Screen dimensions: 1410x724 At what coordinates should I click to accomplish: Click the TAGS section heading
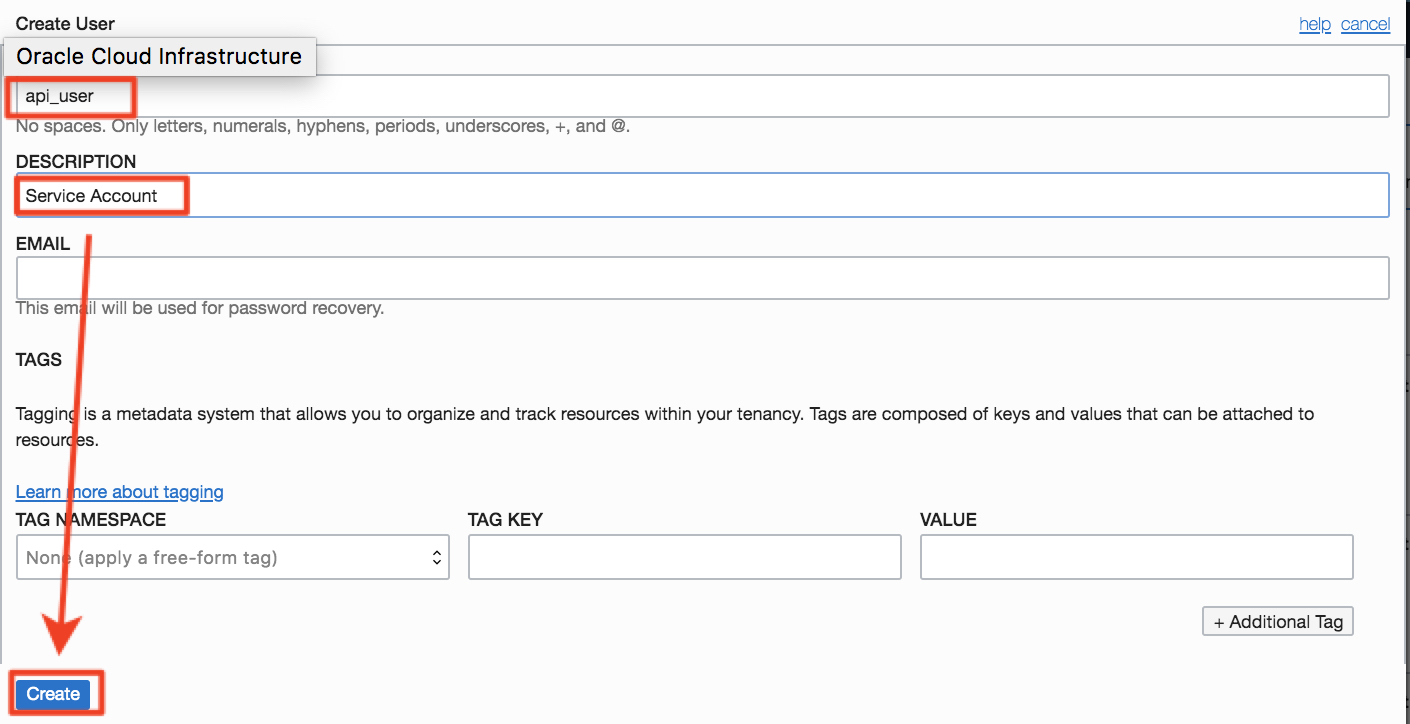(39, 360)
